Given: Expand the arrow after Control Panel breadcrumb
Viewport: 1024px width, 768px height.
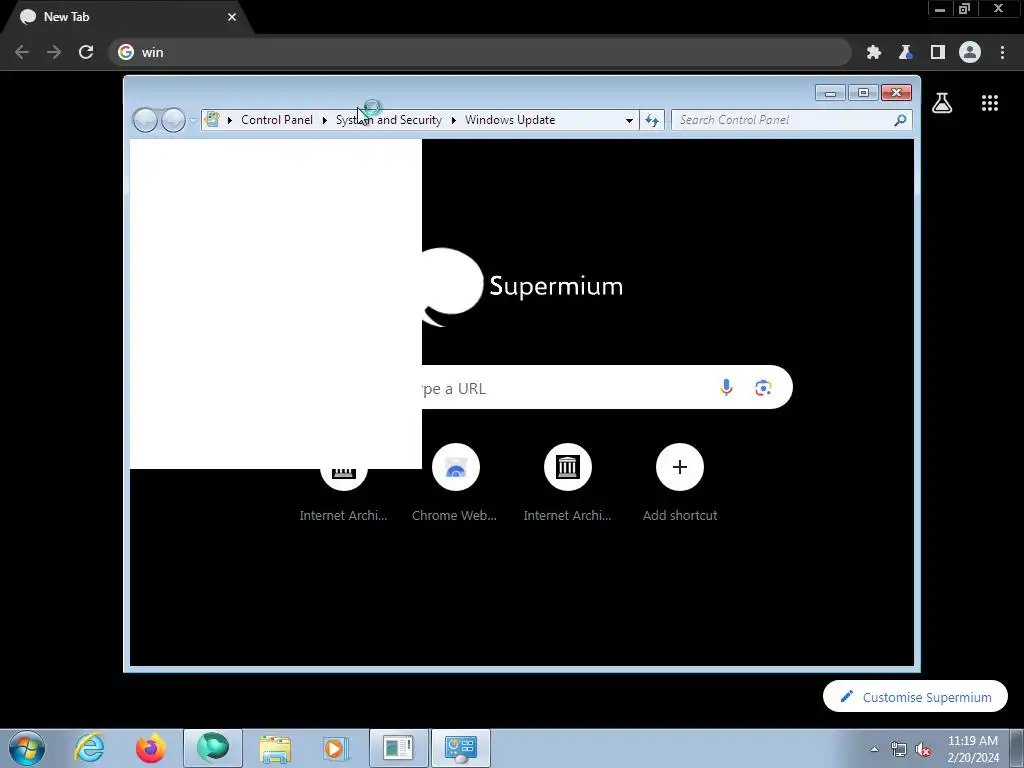Looking at the screenshot, I should pyautogui.click(x=325, y=120).
